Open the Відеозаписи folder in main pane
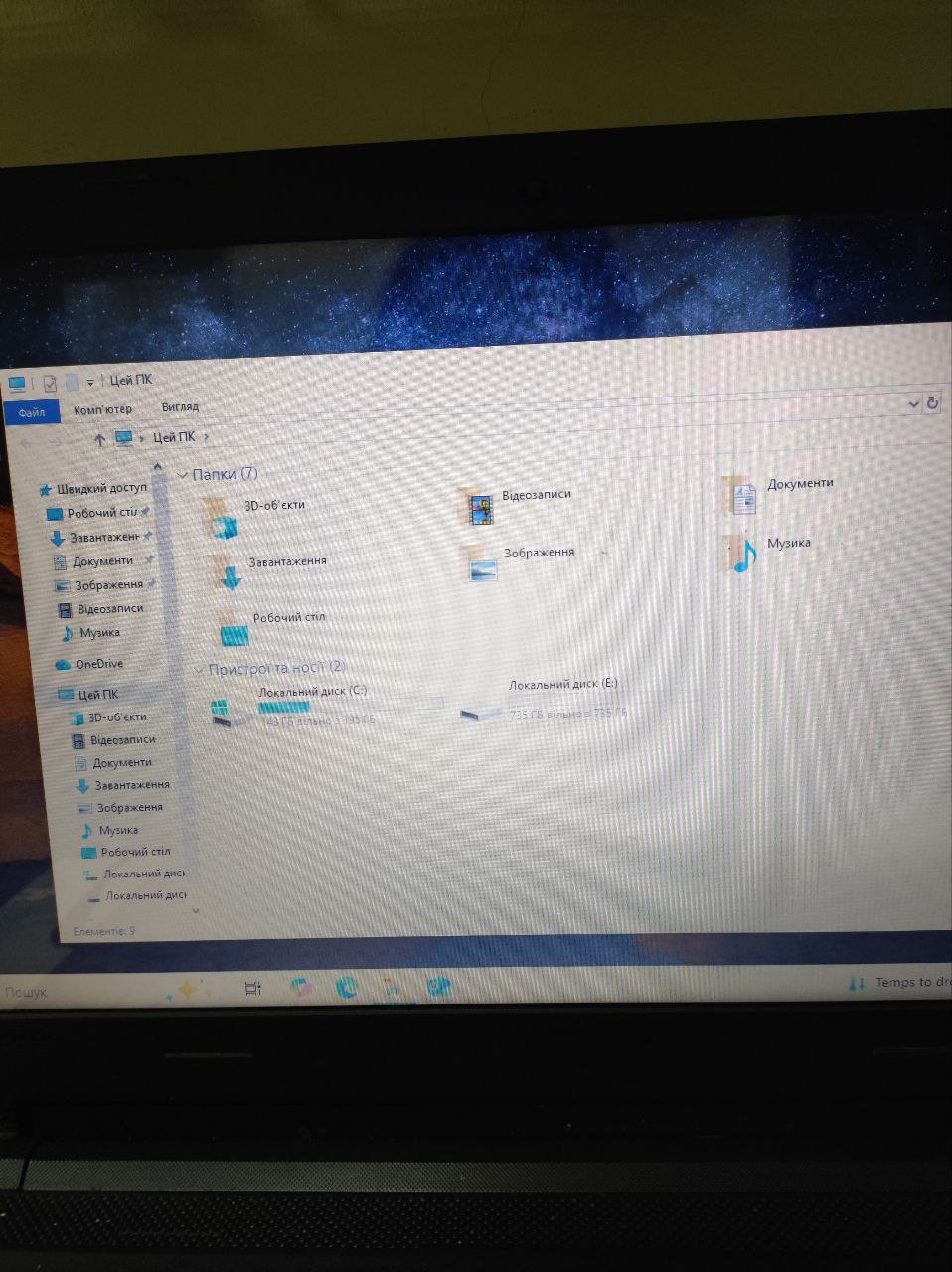This screenshot has height=1272, width=952. point(481,507)
